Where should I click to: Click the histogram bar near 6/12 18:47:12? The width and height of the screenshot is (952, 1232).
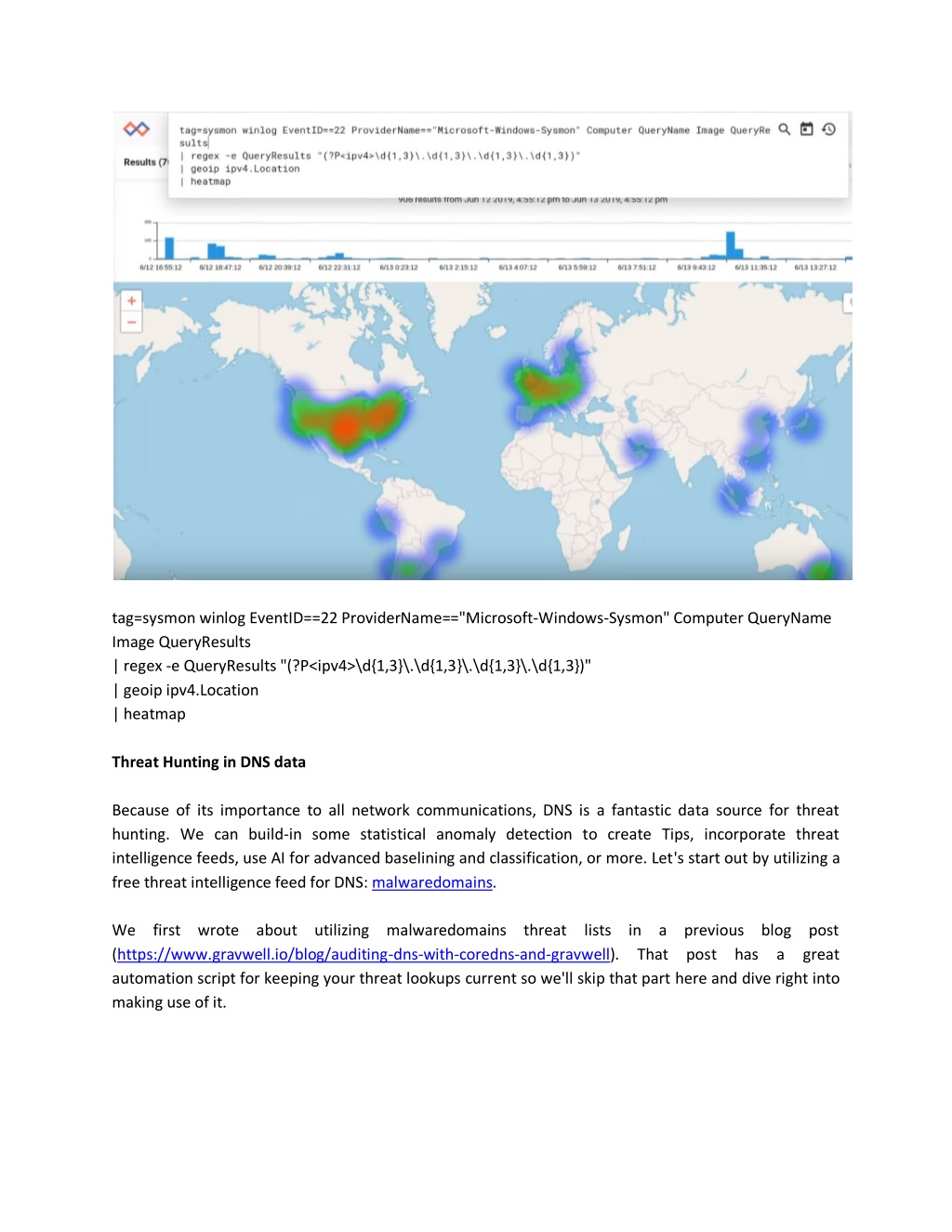click(216, 251)
